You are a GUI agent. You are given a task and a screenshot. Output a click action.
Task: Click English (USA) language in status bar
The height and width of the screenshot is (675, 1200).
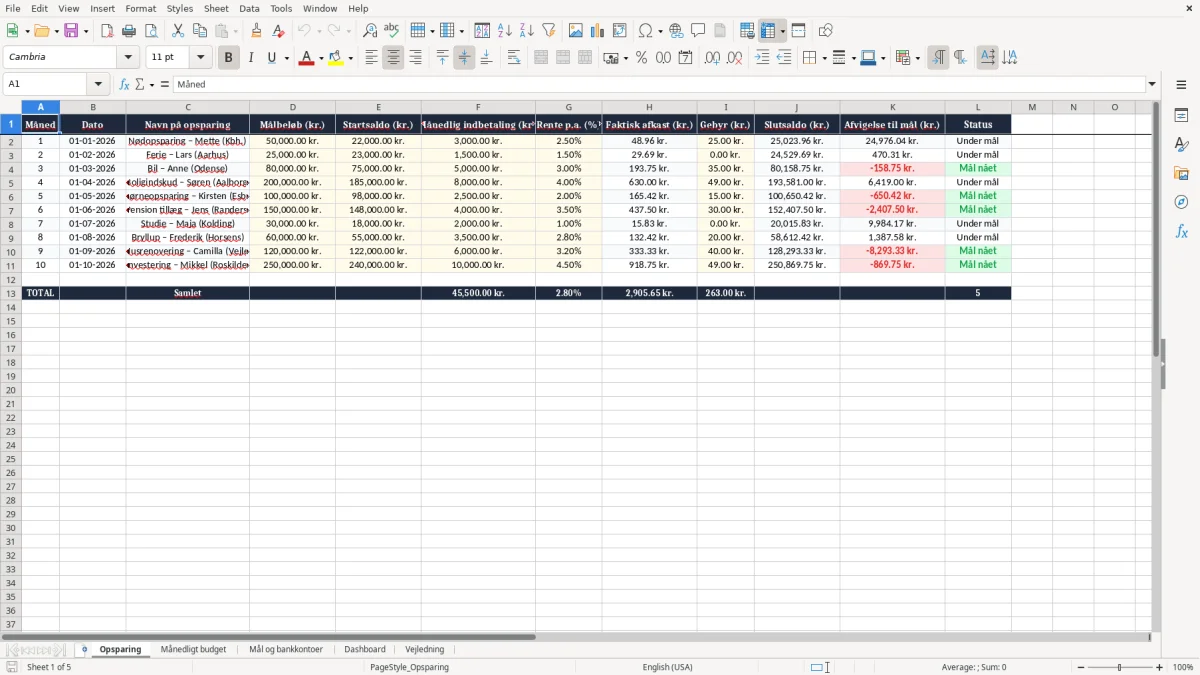(x=667, y=667)
